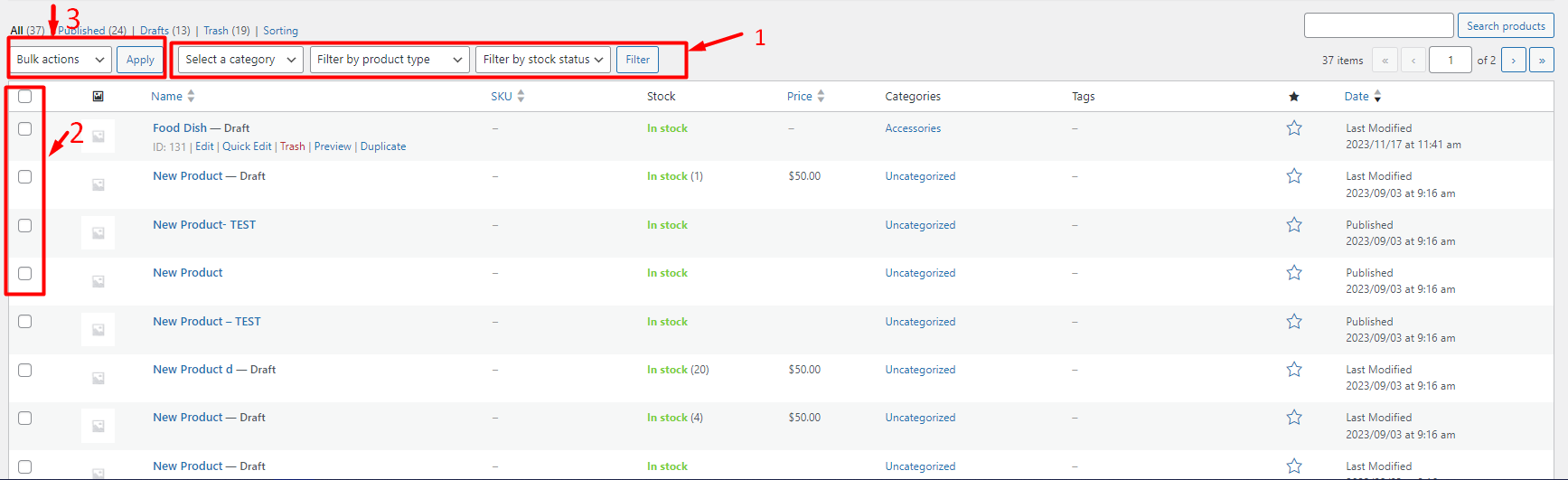The height and width of the screenshot is (480, 1568).
Task: Check the select-all products checkbox
Action: point(25,96)
